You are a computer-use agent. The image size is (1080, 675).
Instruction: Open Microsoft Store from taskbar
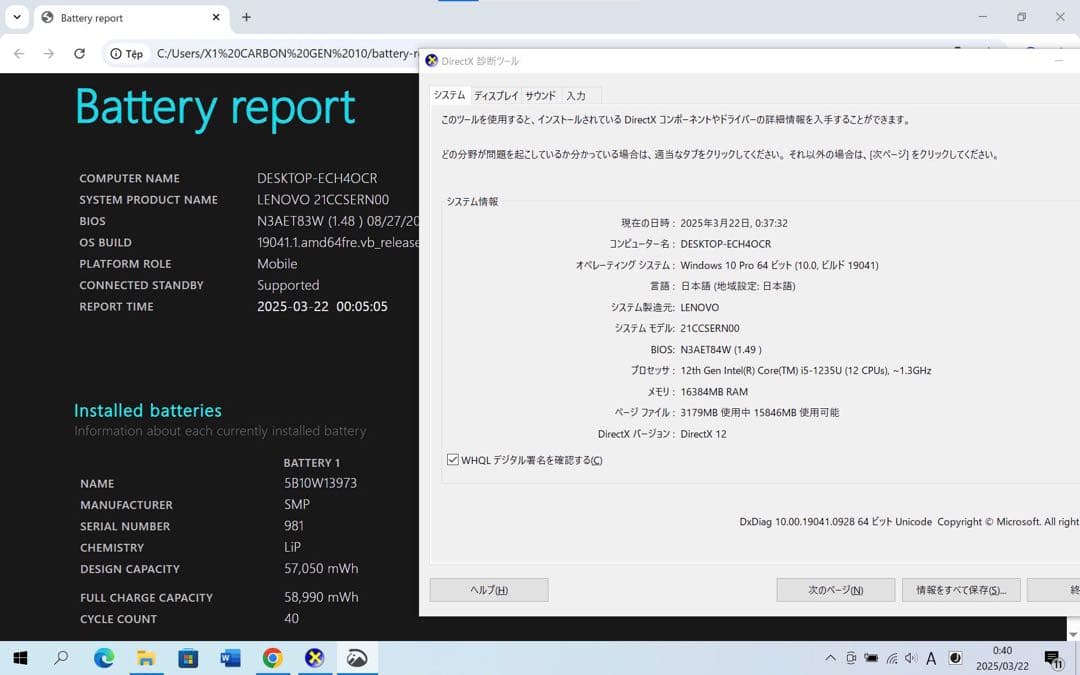point(188,658)
